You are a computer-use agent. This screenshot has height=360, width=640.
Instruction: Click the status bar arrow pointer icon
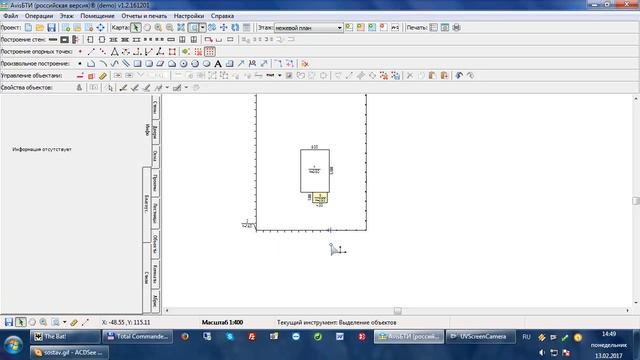[x=20, y=322]
